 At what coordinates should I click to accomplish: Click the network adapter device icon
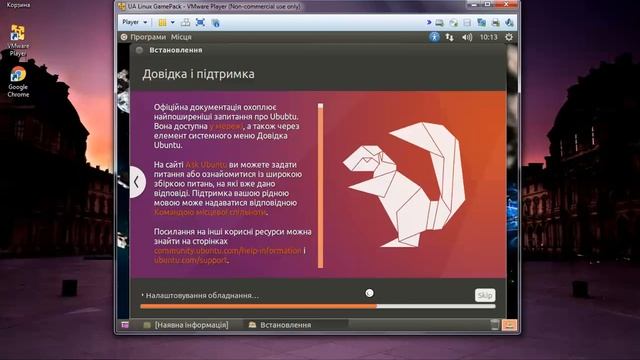pos(482,23)
